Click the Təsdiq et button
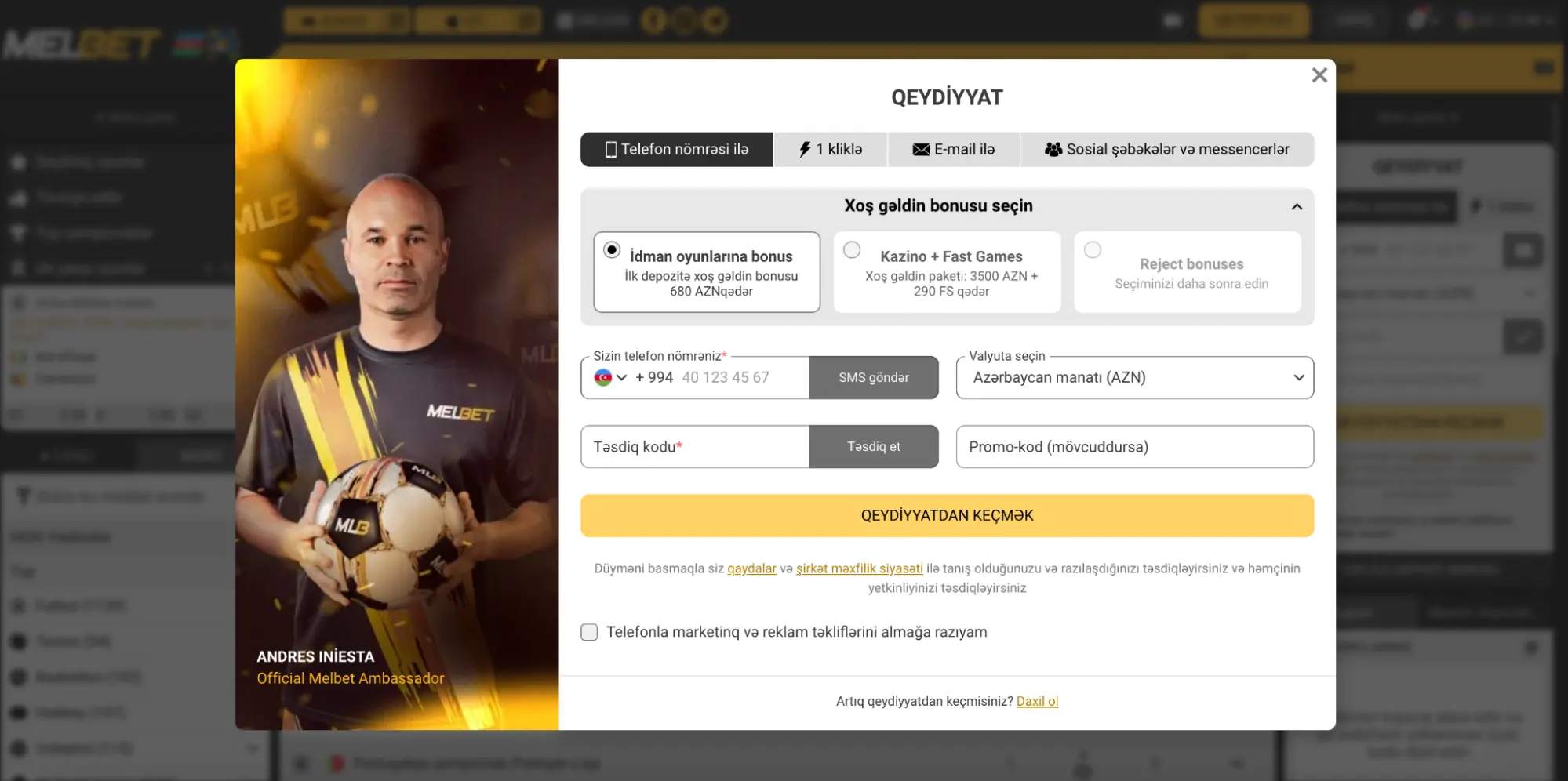Image resolution: width=1568 pixels, height=781 pixels. tap(874, 447)
